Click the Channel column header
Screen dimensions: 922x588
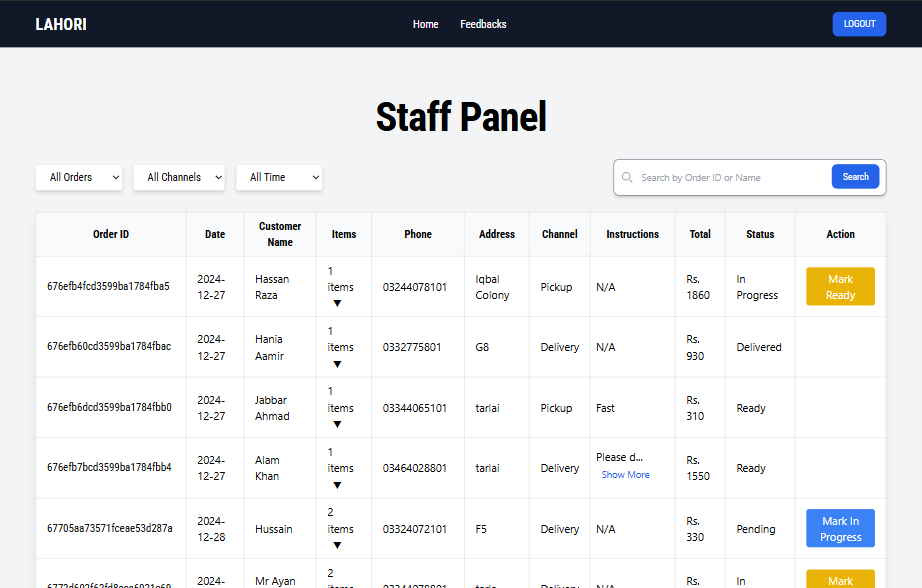click(x=559, y=234)
